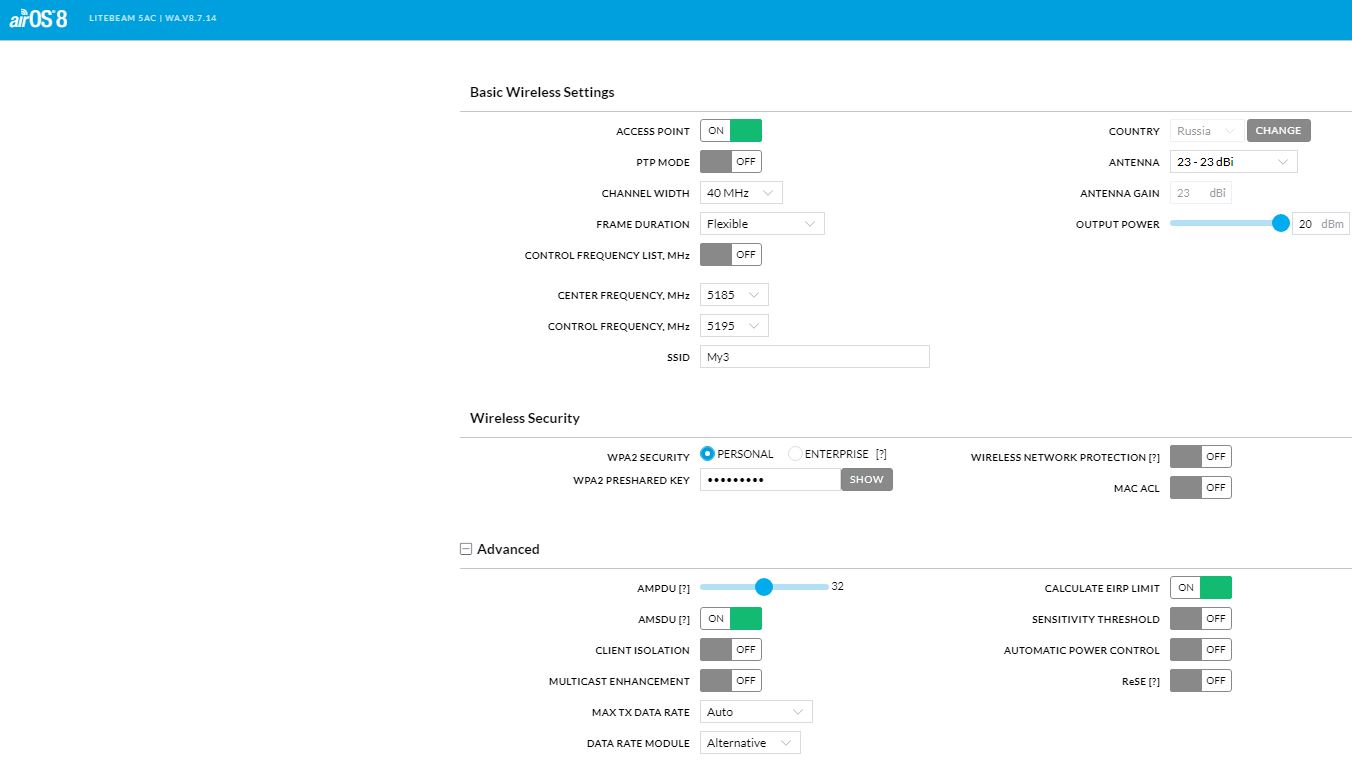The width and height of the screenshot is (1352, 780).
Task: Open the Data Rate Module dropdown
Action: (x=750, y=743)
